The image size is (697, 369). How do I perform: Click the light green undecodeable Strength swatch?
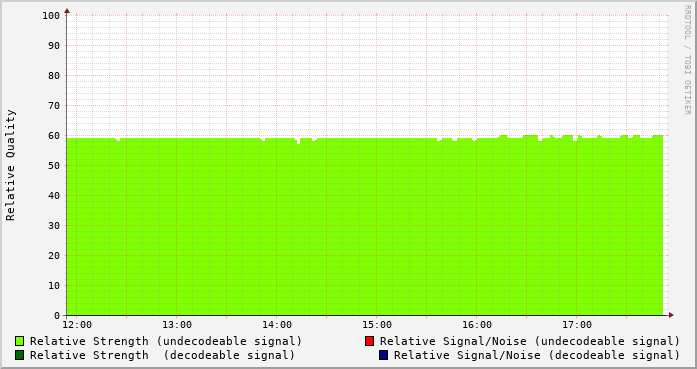point(20,341)
